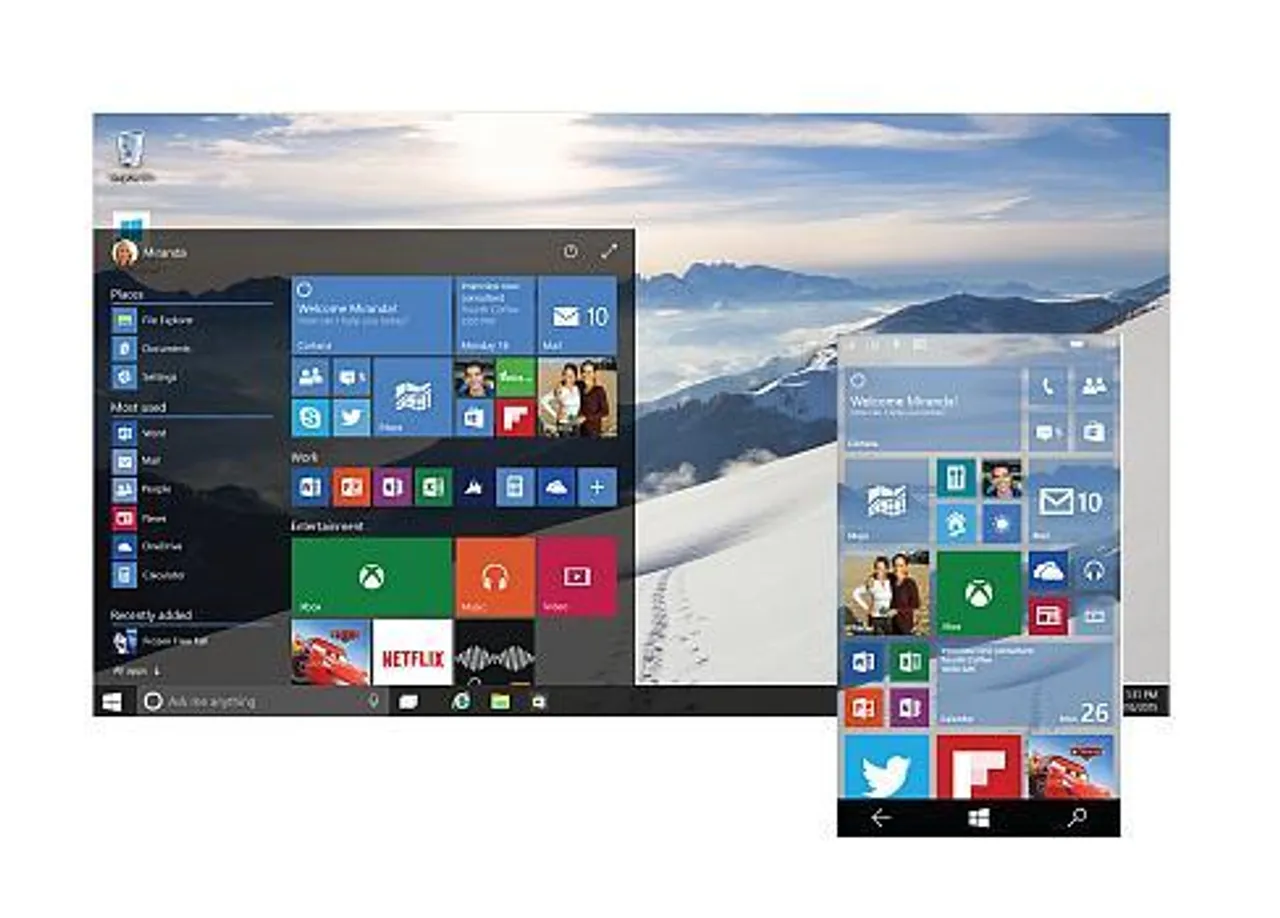
Task: Open the People tile in Start menu
Action: click(310, 376)
